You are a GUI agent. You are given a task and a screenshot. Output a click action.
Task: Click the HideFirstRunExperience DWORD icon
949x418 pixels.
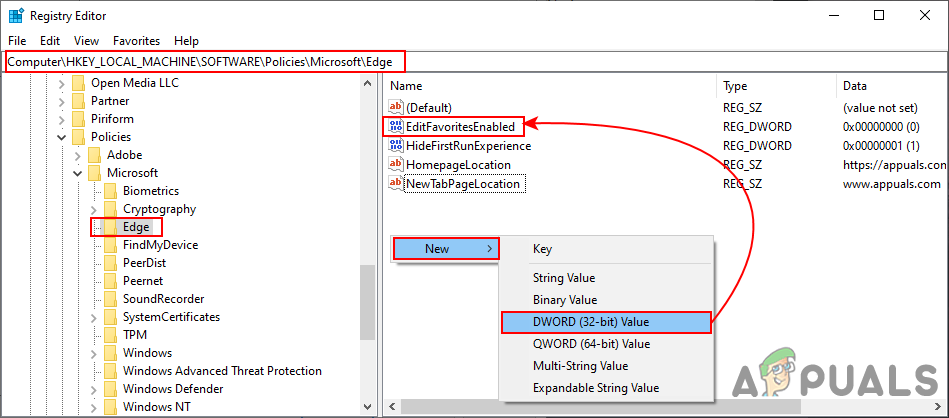[395, 146]
